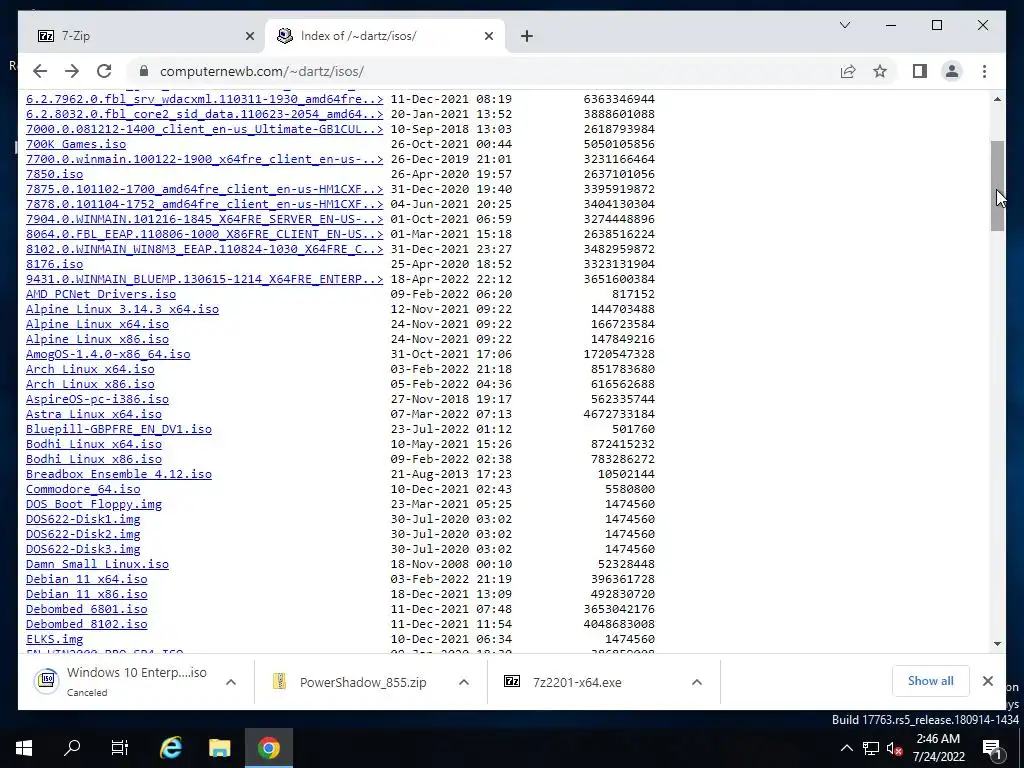Share this page from the address bar
This screenshot has height=768, width=1024.
pyautogui.click(x=848, y=71)
